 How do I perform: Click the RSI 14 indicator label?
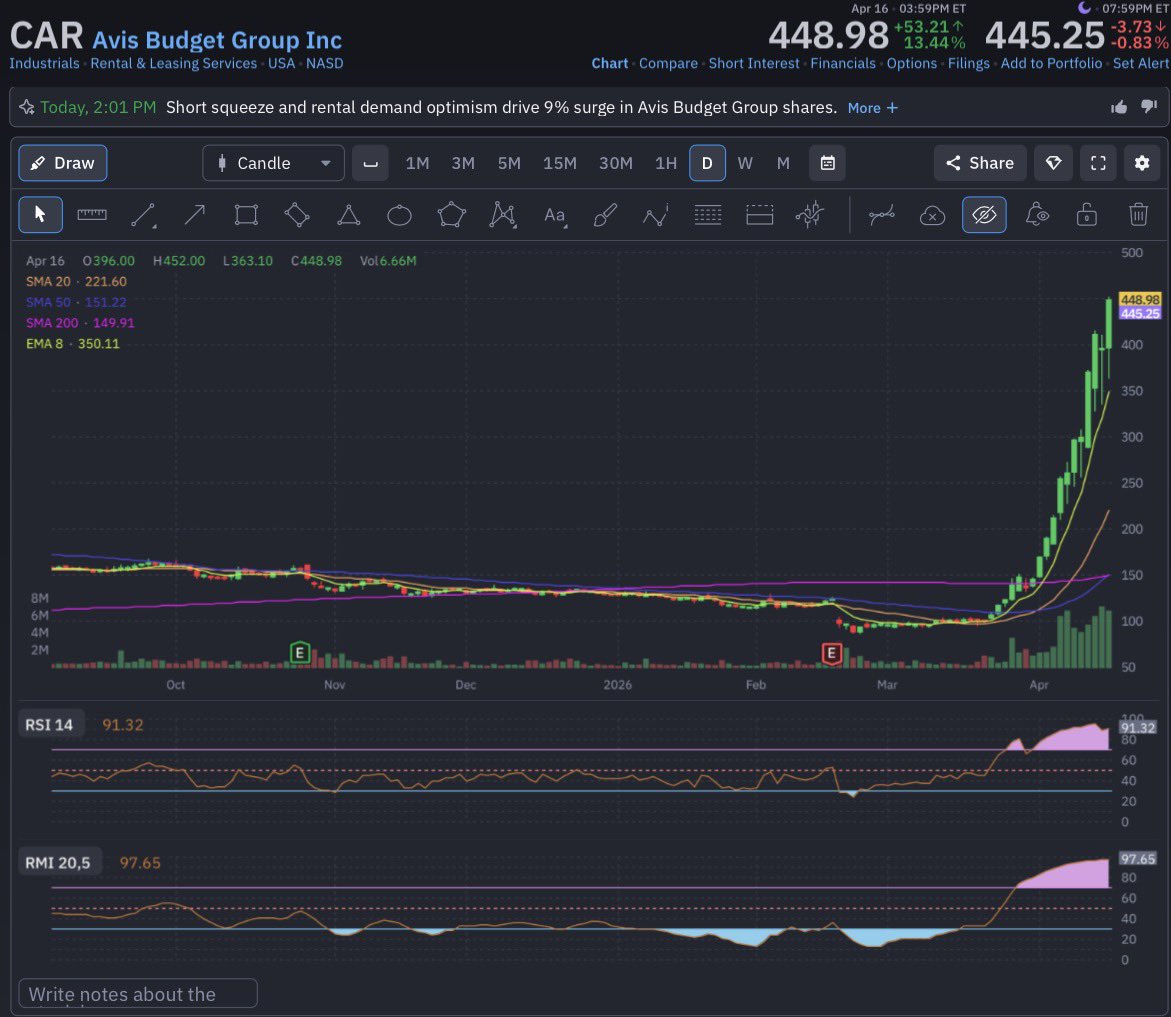tap(49, 725)
